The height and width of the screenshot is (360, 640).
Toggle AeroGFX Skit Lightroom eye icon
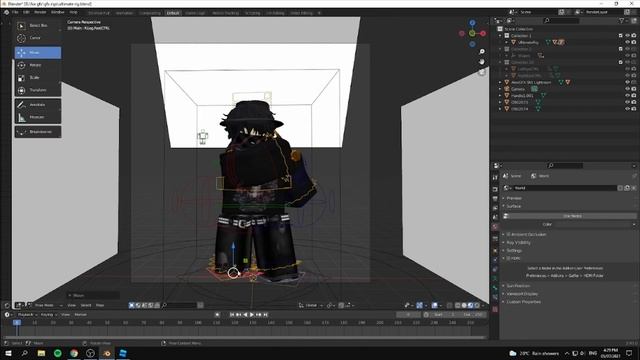pos(627,82)
